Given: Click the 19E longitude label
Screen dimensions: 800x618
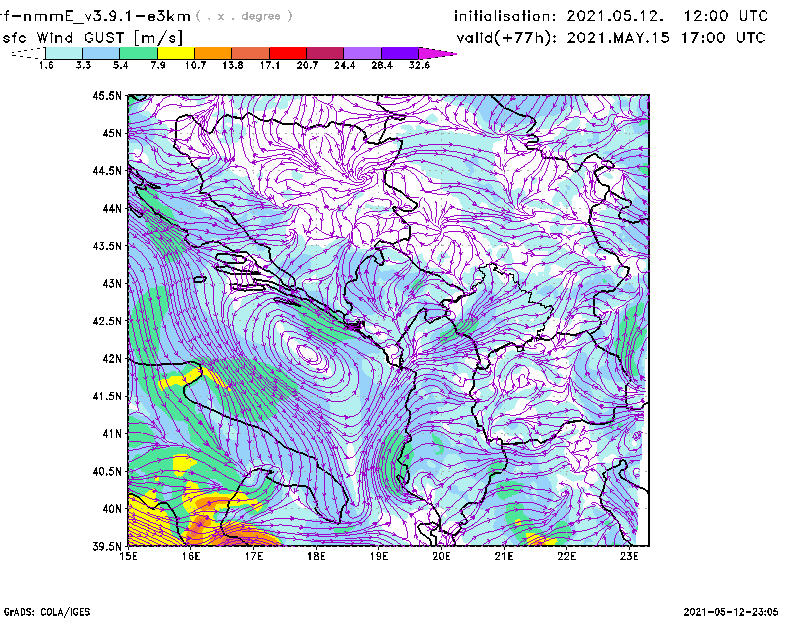Looking at the screenshot, I should 379,556.
